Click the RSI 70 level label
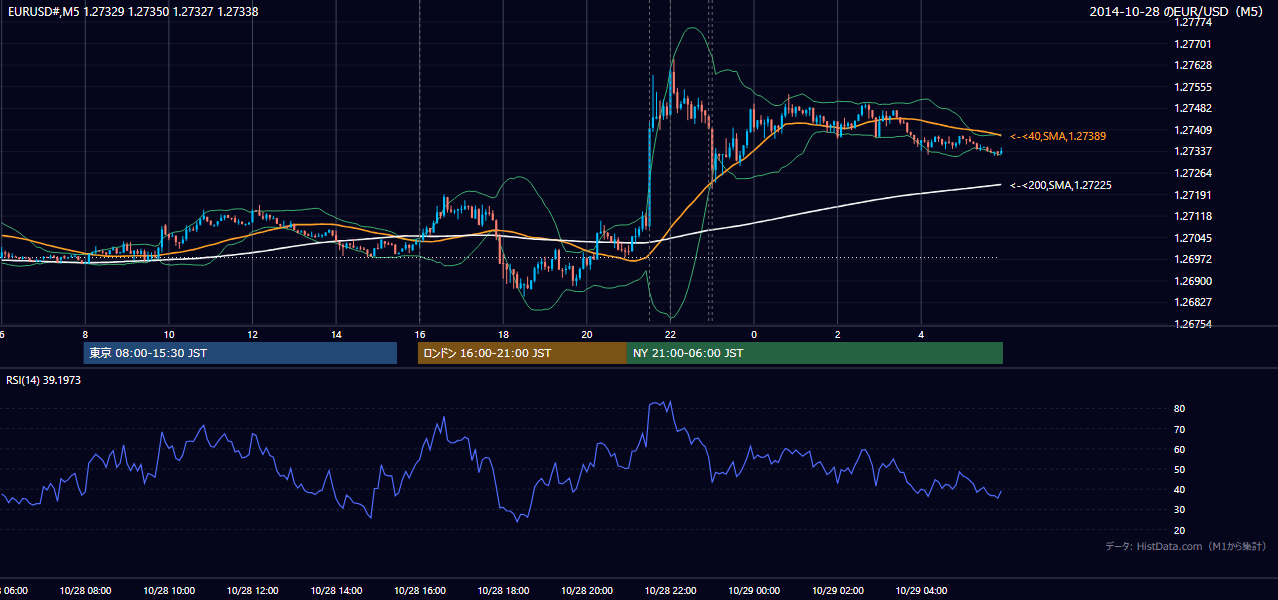Viewport: 1278px width, 600px height. point(1179,429)
